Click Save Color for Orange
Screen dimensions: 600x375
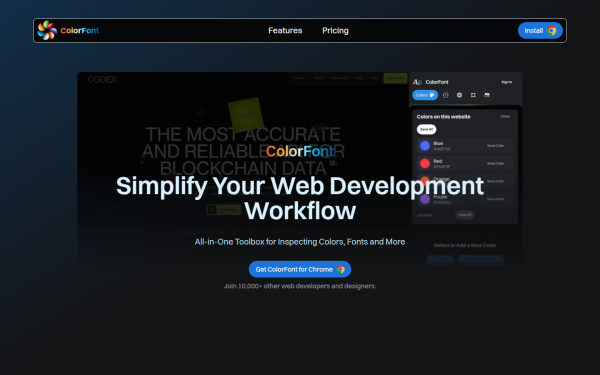tap(495, 181)
